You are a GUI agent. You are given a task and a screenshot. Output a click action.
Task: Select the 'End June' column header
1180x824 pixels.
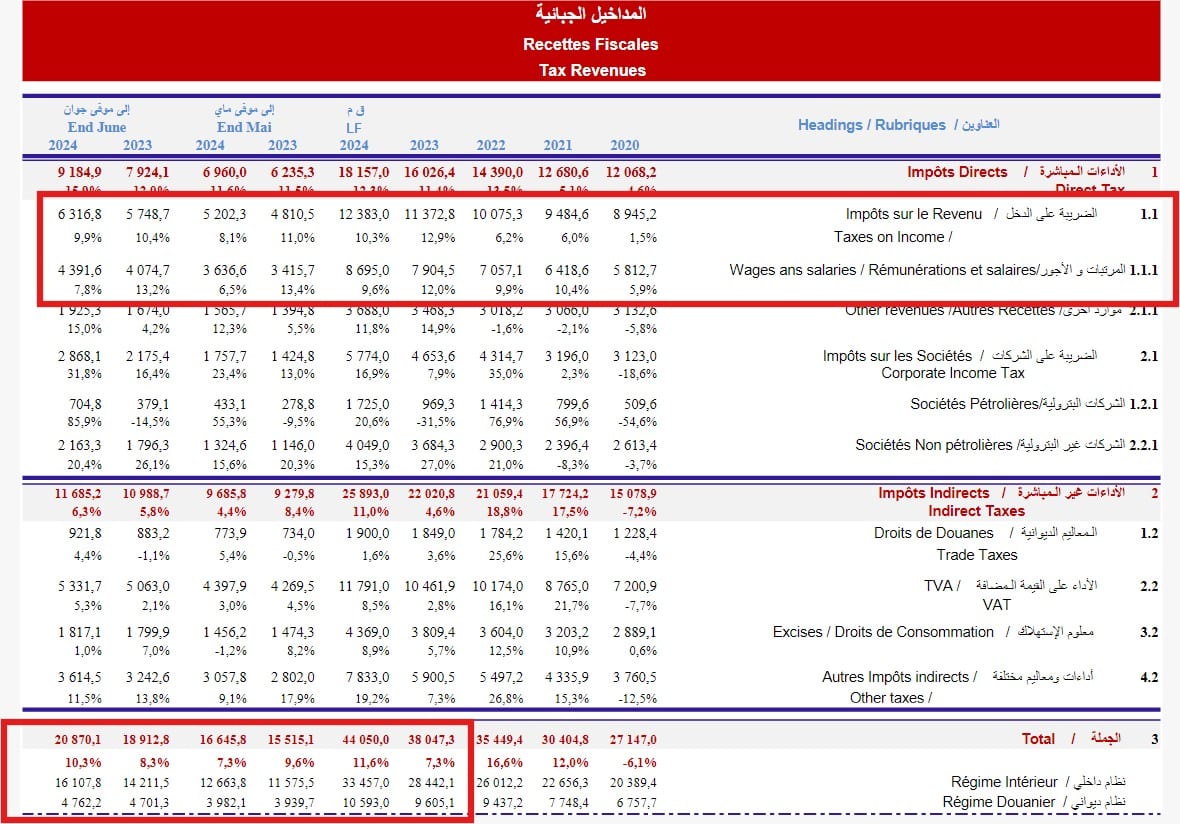point(98,127)
